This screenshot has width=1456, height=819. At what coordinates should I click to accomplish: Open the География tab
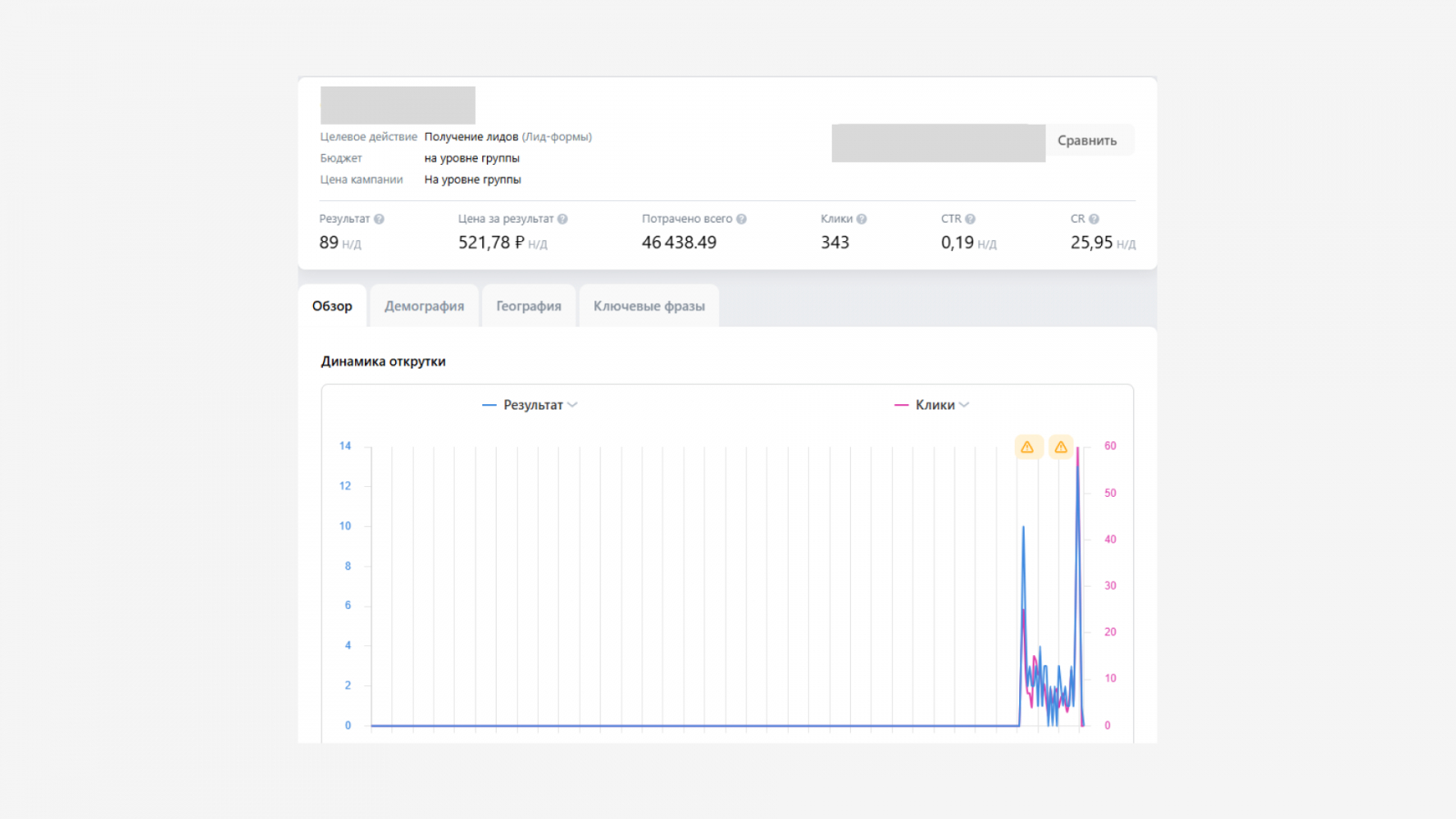(529, 306)
